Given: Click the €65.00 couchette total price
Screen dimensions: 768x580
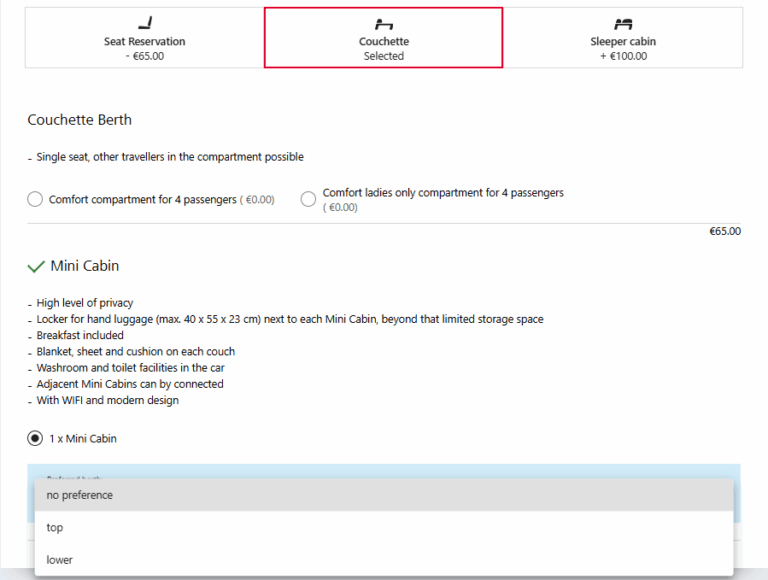Looking at the screenshot, I should 725,232.
